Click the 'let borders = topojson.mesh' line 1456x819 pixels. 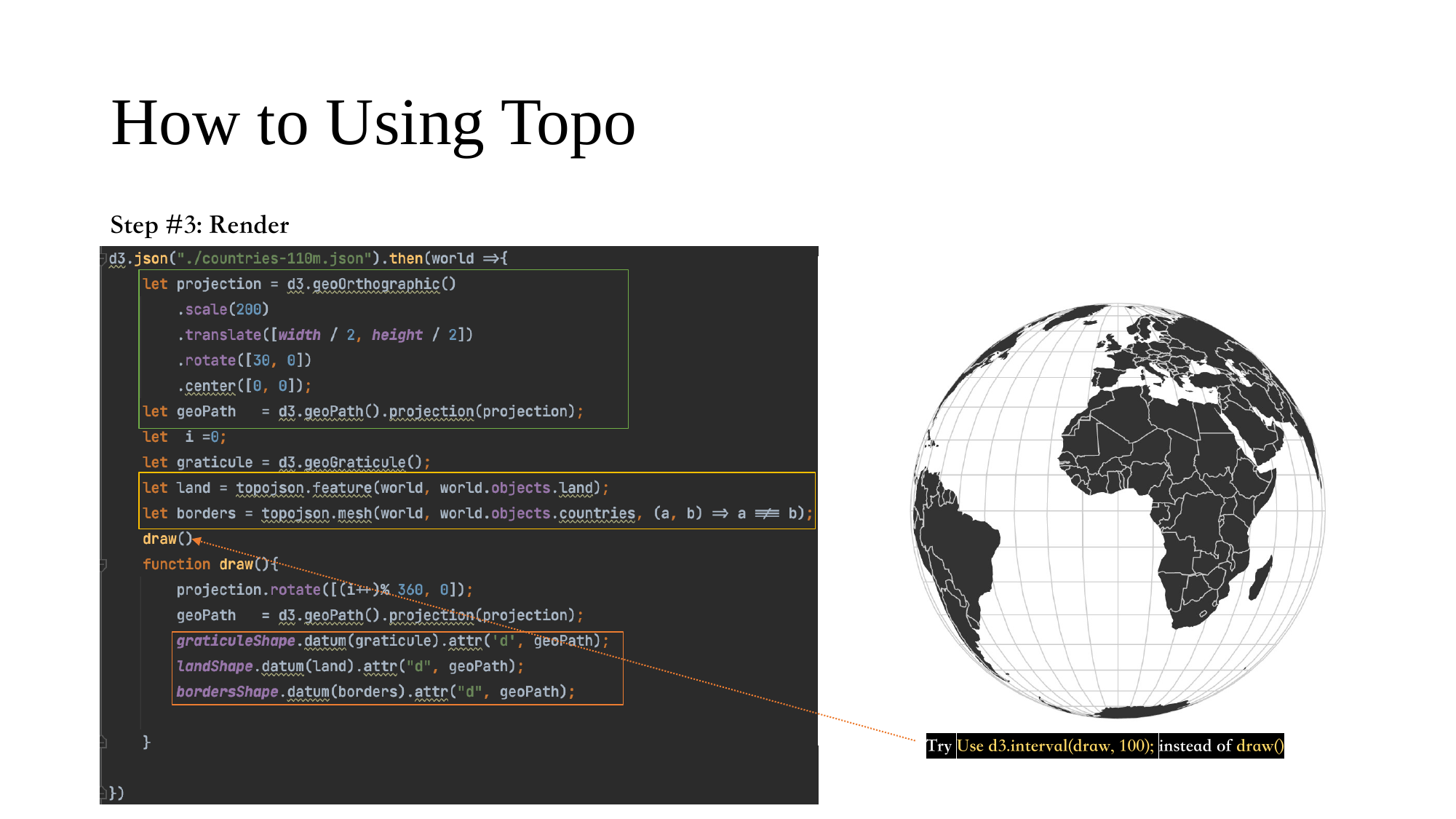tap(477, 513)
